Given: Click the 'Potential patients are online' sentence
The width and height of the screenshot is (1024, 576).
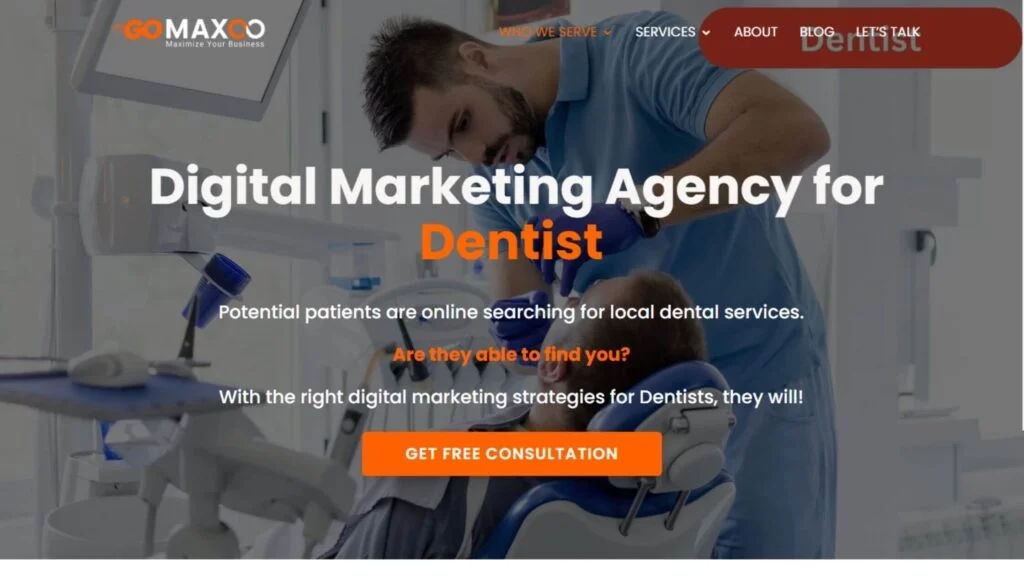Looking at the screenshot, I should 511,312.
